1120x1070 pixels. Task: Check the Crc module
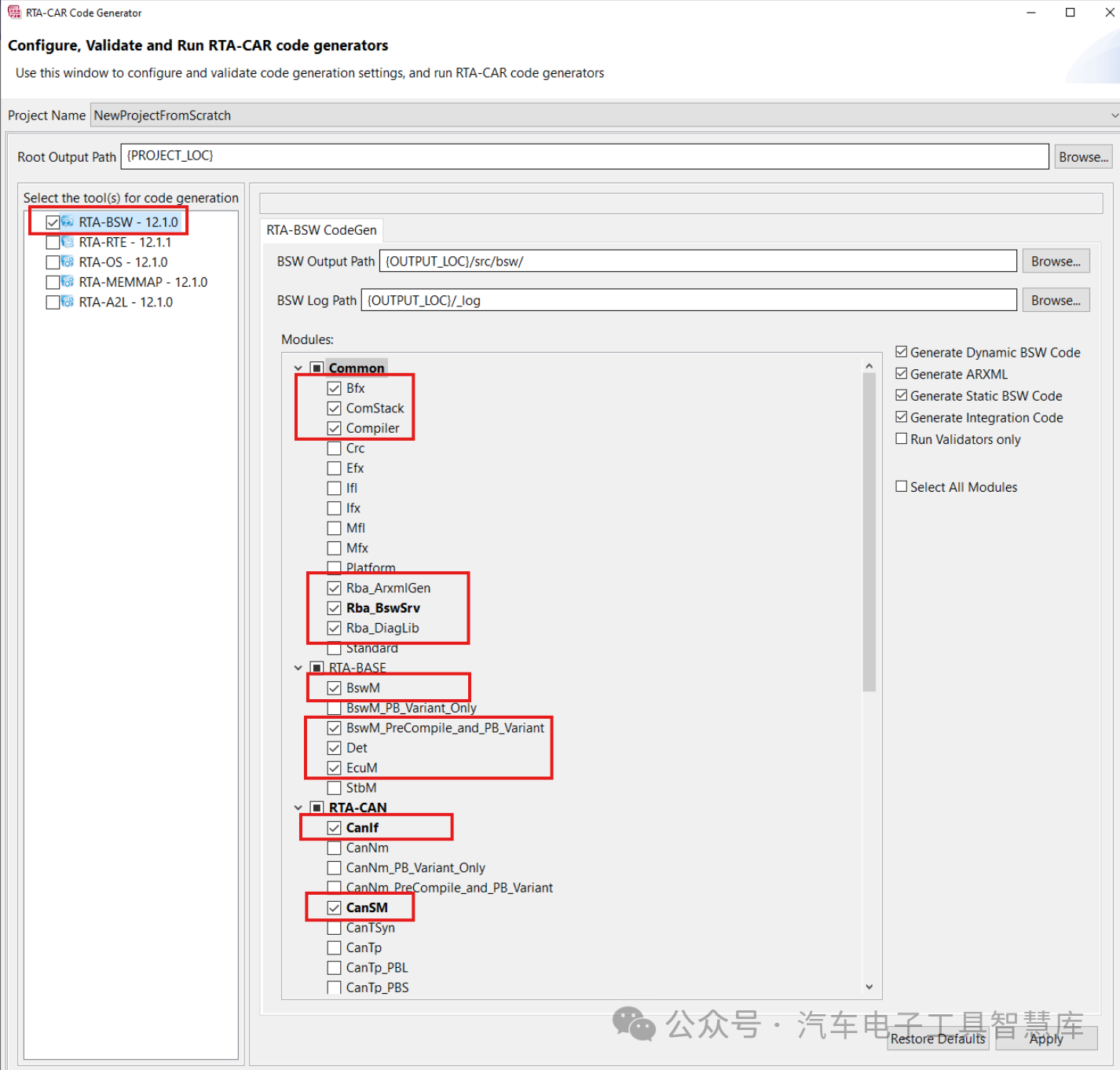click(x=335, y=449)
